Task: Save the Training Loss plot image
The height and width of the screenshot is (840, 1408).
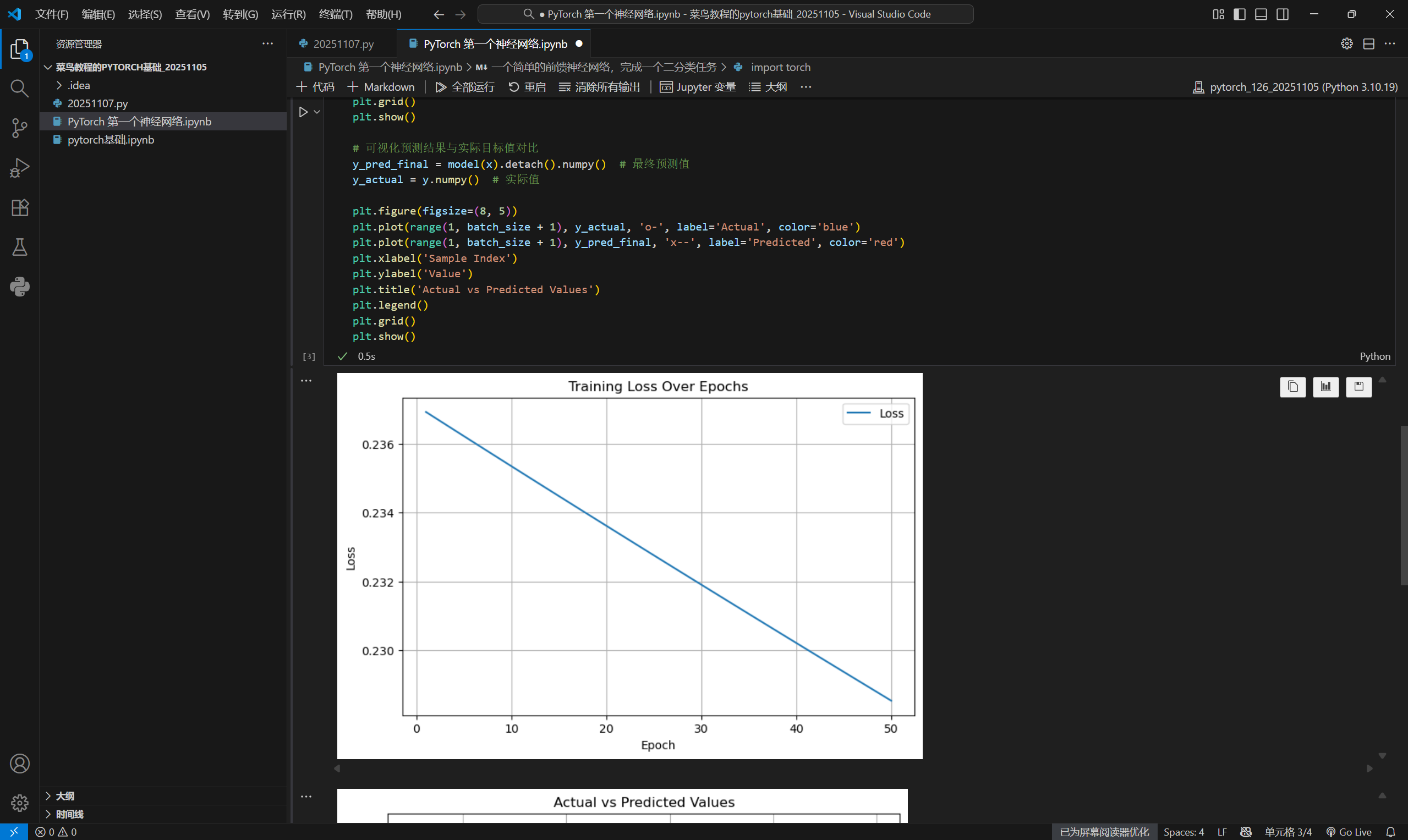Action: click(x=1358, y=387)
